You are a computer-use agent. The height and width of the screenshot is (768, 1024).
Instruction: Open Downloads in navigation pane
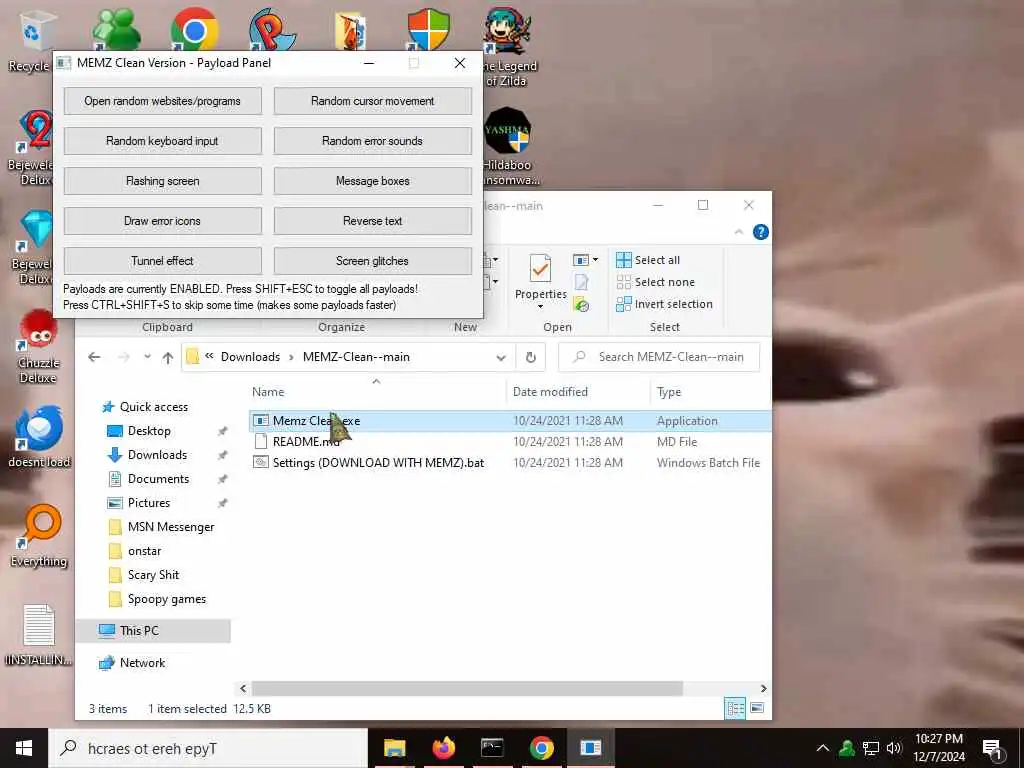147,455
